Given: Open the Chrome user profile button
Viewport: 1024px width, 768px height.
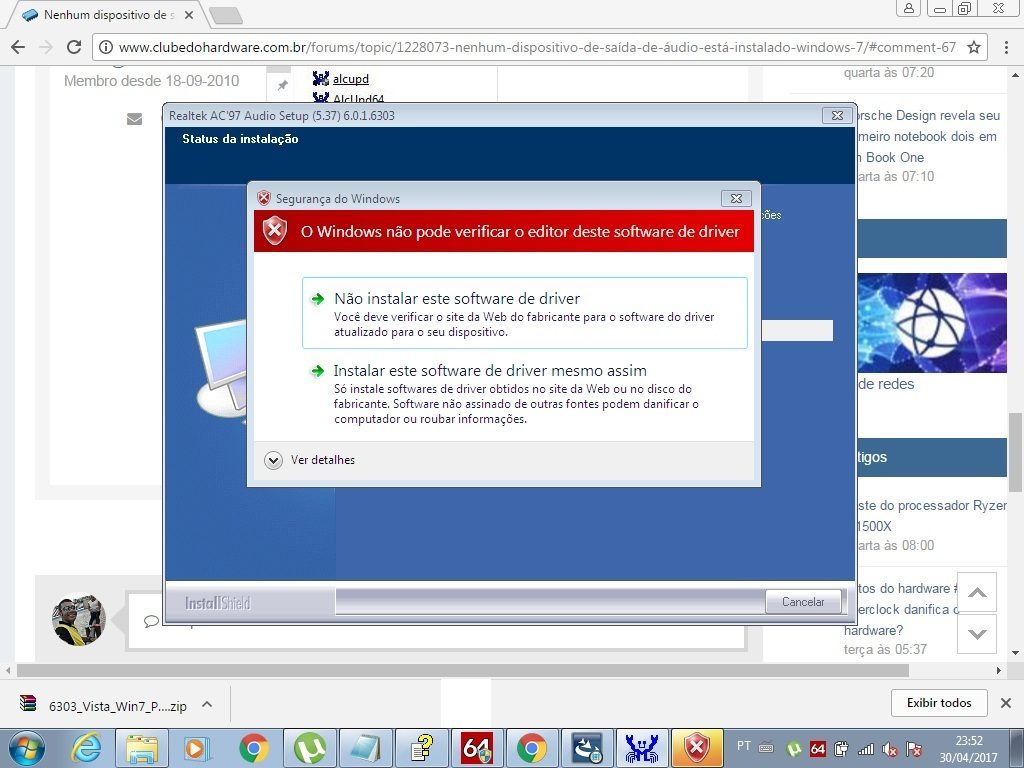Looking at the screenshot, I should point(908,8).
